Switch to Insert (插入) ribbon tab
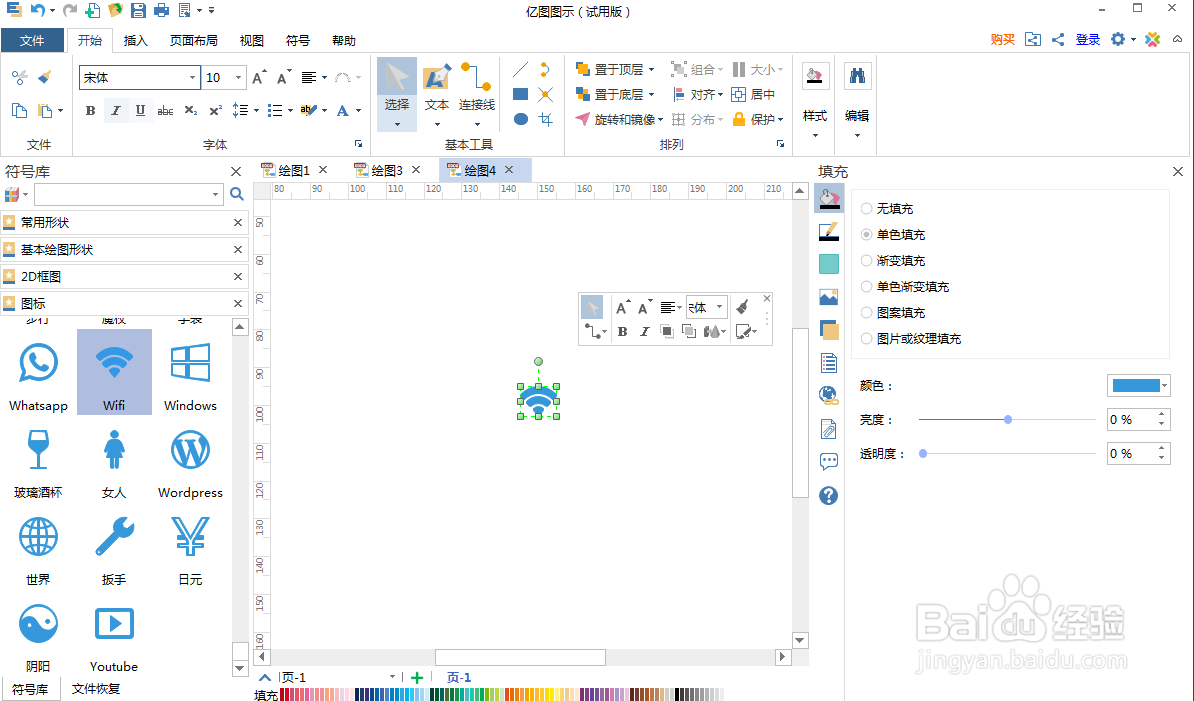The height and width of the screenshot is (701, 1194). [136, 40]
